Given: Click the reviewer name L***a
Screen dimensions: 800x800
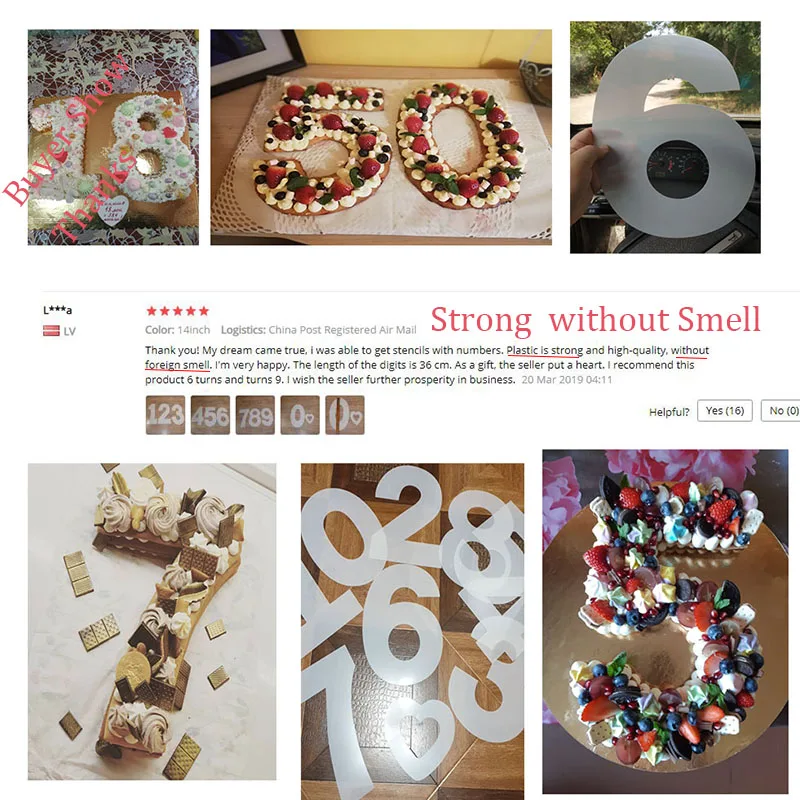Looking at the screenshot, I should pyautogui.click(x=58, y=310).
